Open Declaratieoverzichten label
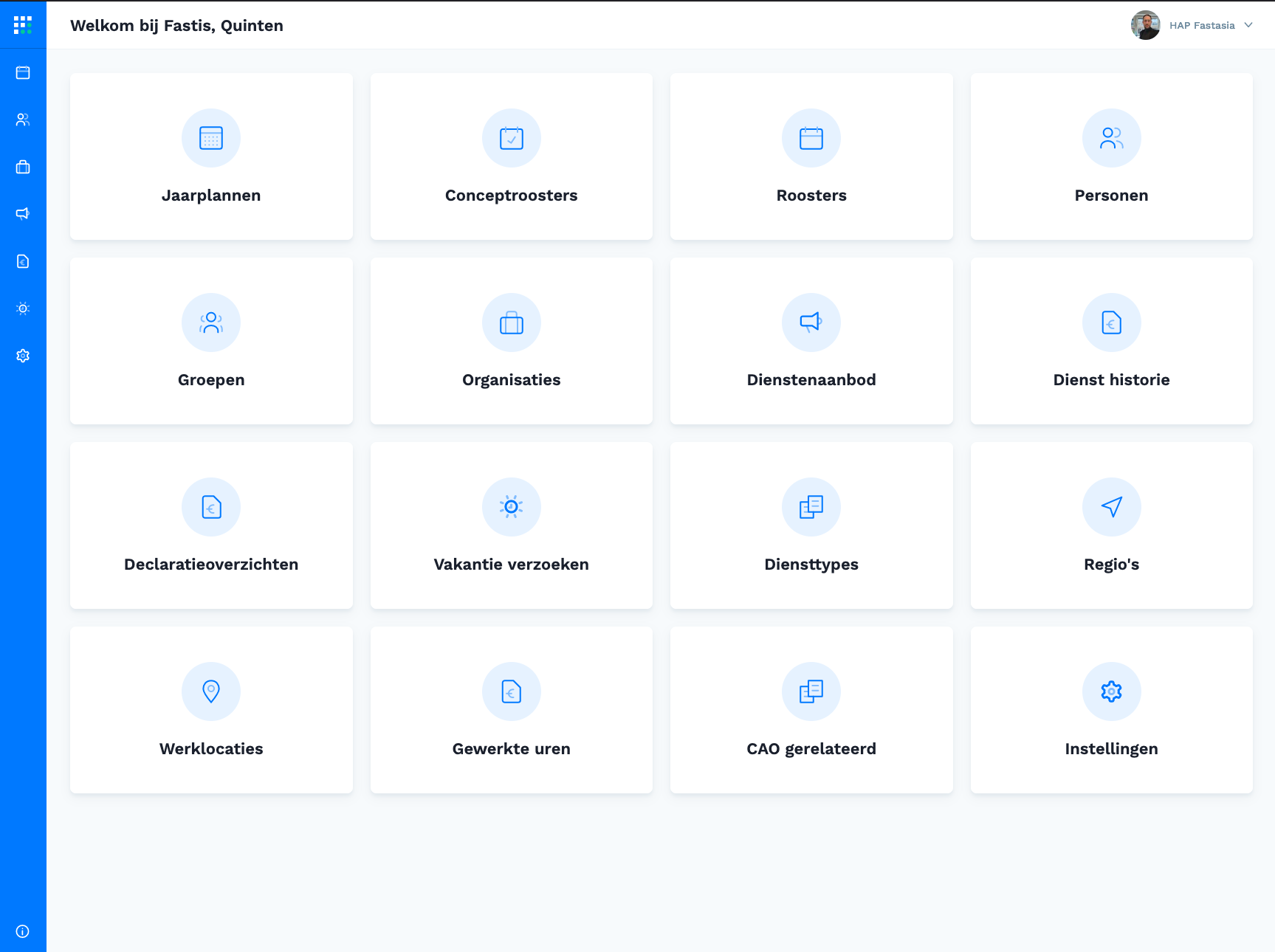 (x=211, y=565)
